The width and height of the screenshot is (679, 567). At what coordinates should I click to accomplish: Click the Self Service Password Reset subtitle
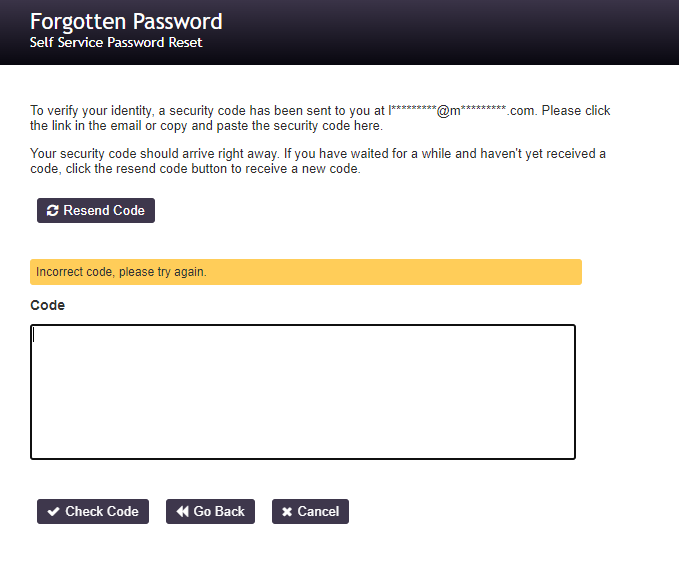[x=116, y=44]
